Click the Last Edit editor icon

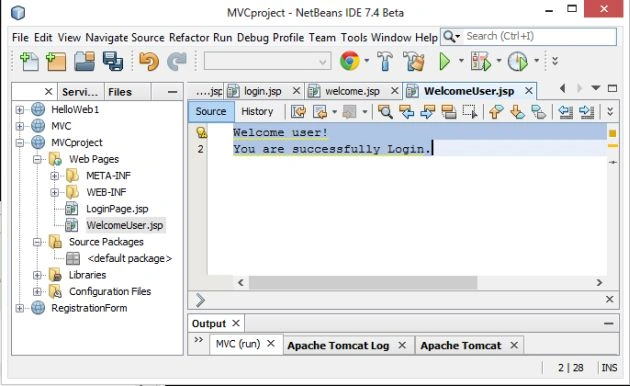(298, 112)
